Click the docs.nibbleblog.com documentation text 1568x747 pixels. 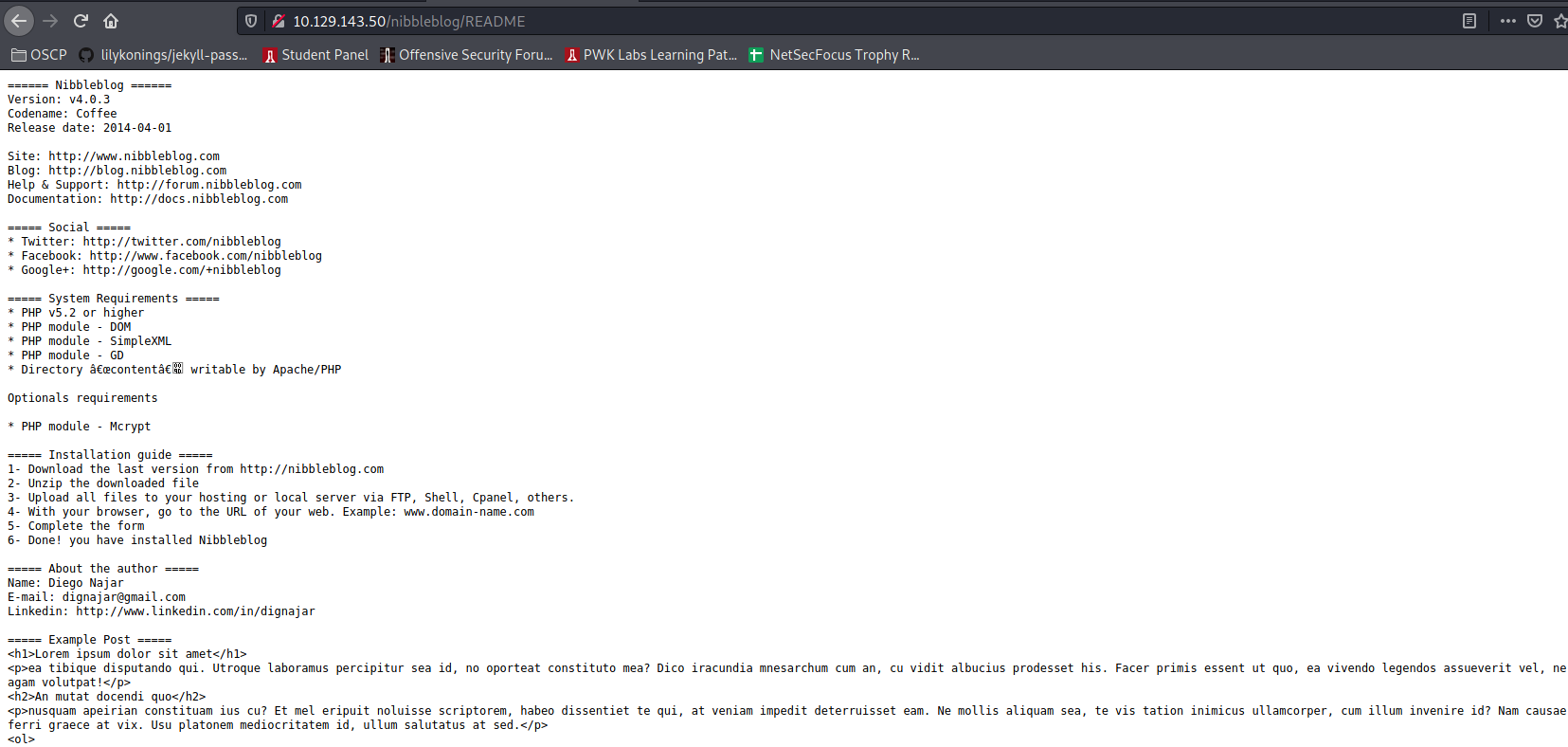(199, 199)
